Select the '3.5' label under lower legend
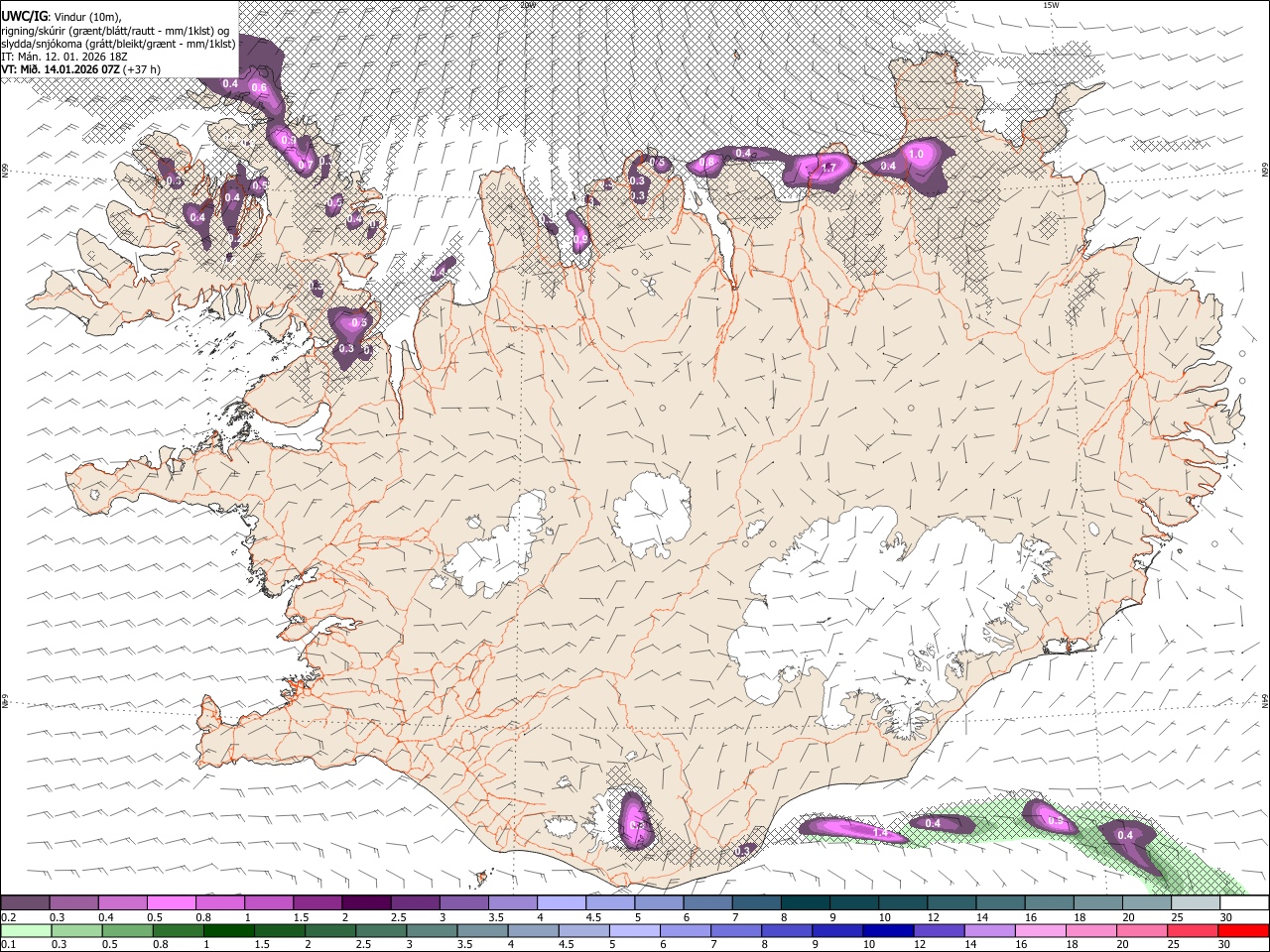Viewport: 1270px width, 952px height. (x=464, y=944)
